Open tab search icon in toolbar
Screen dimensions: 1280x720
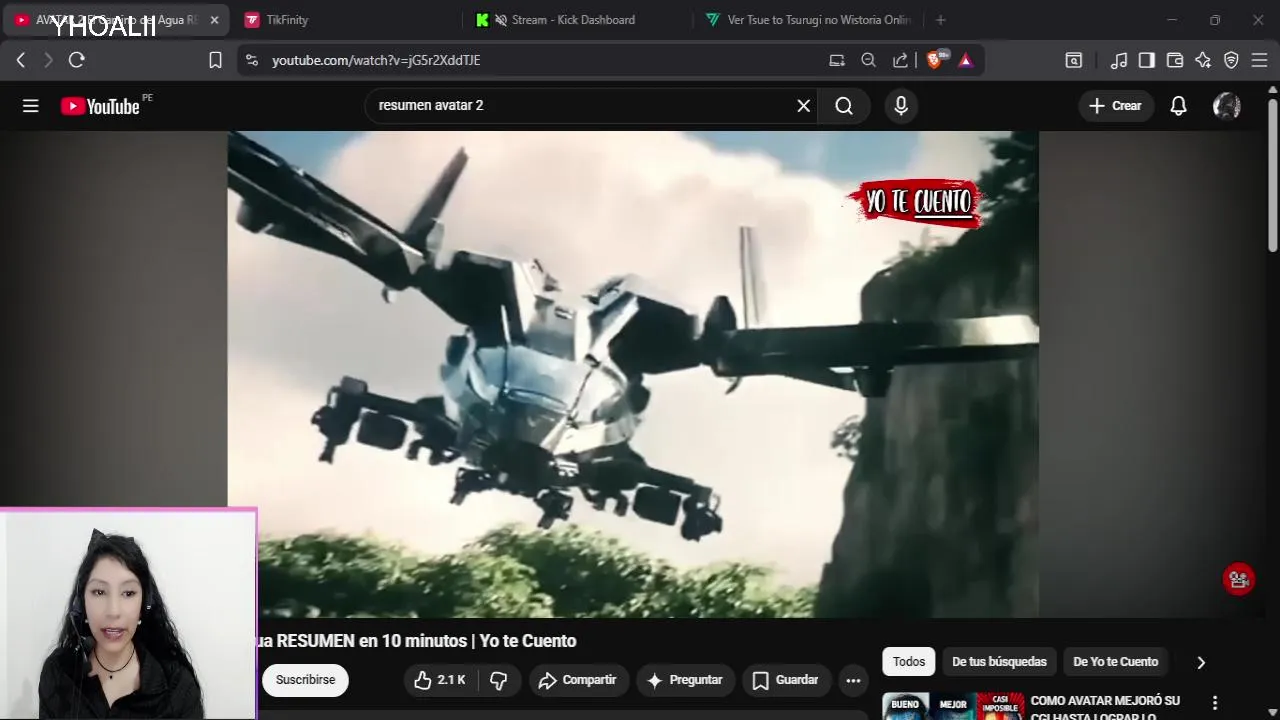[1074, 60]
